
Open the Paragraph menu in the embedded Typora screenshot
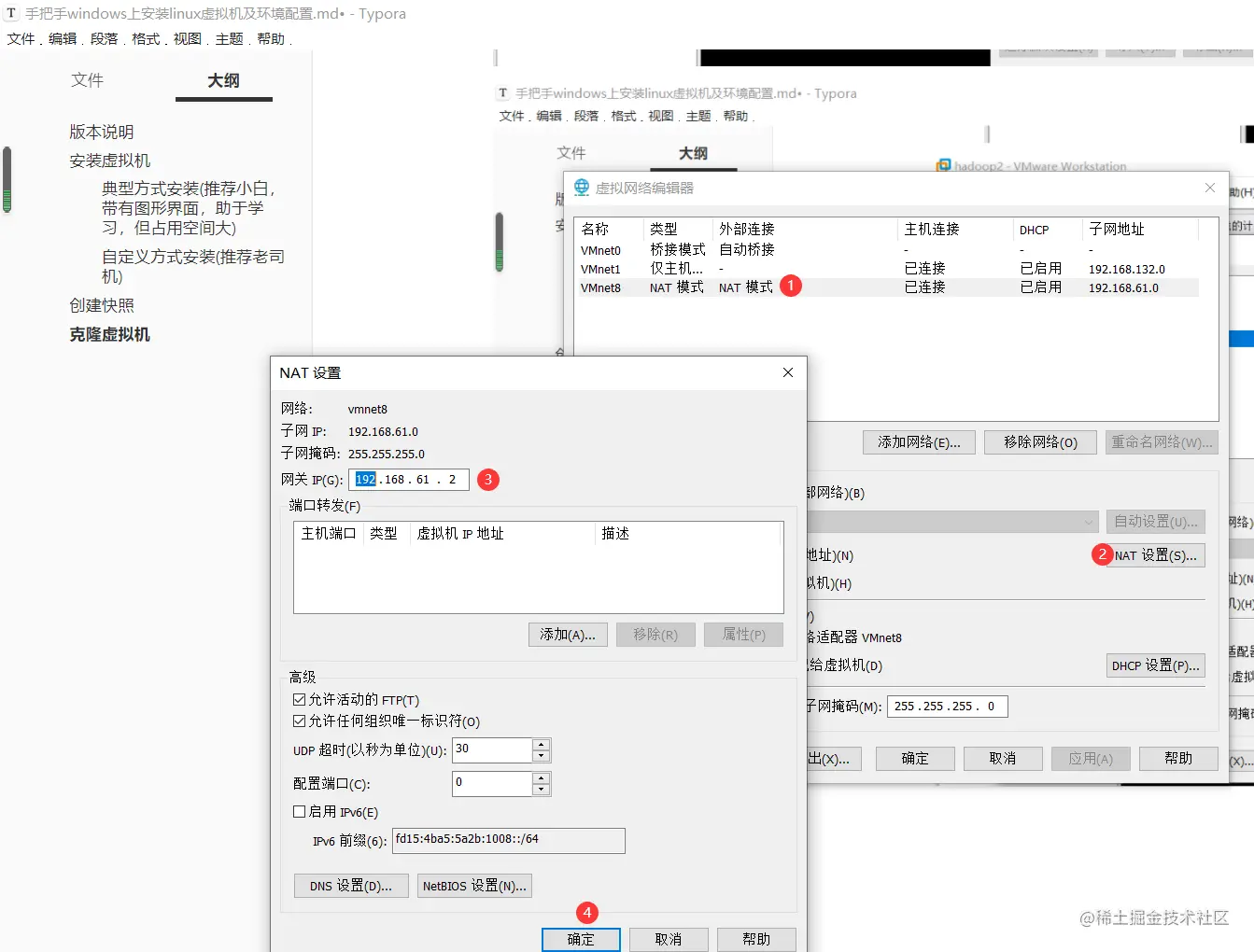[585, 116]
